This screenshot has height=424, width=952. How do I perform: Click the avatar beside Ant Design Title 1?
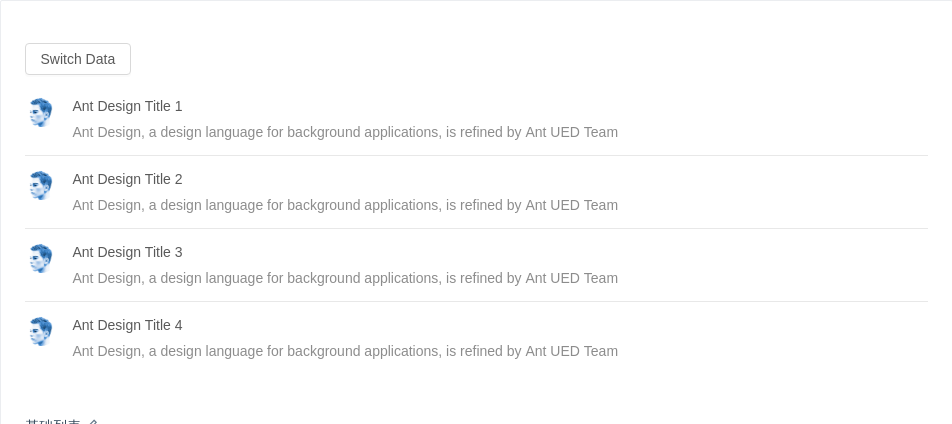41,113
